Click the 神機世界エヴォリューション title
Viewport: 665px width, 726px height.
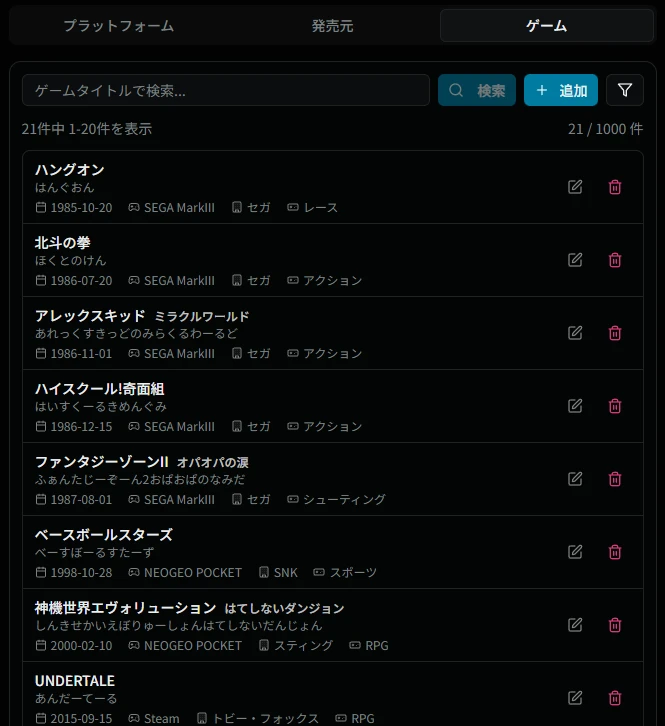click(x=125, y=608)
